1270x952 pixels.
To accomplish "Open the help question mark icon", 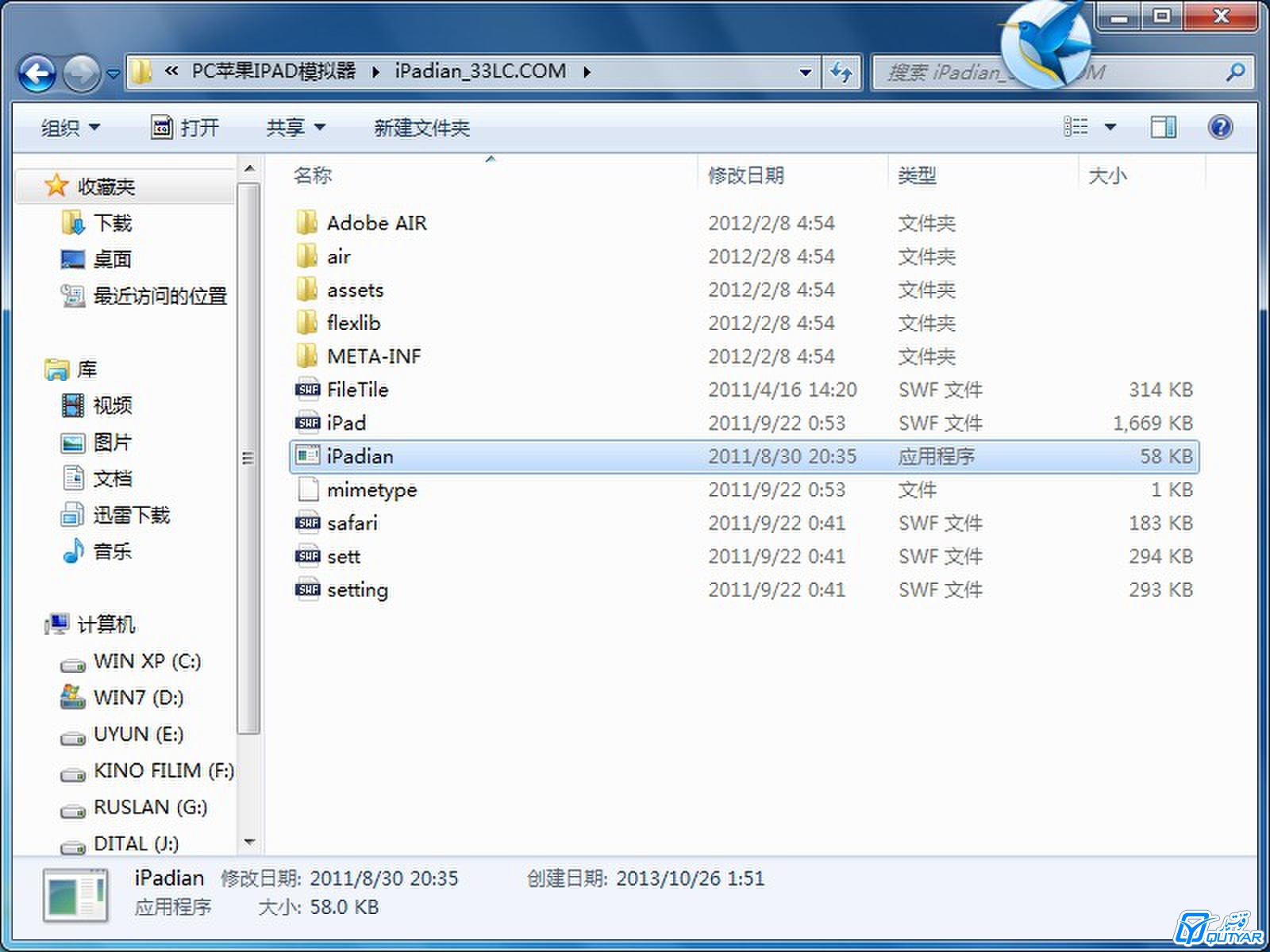I will point(1220,126).
